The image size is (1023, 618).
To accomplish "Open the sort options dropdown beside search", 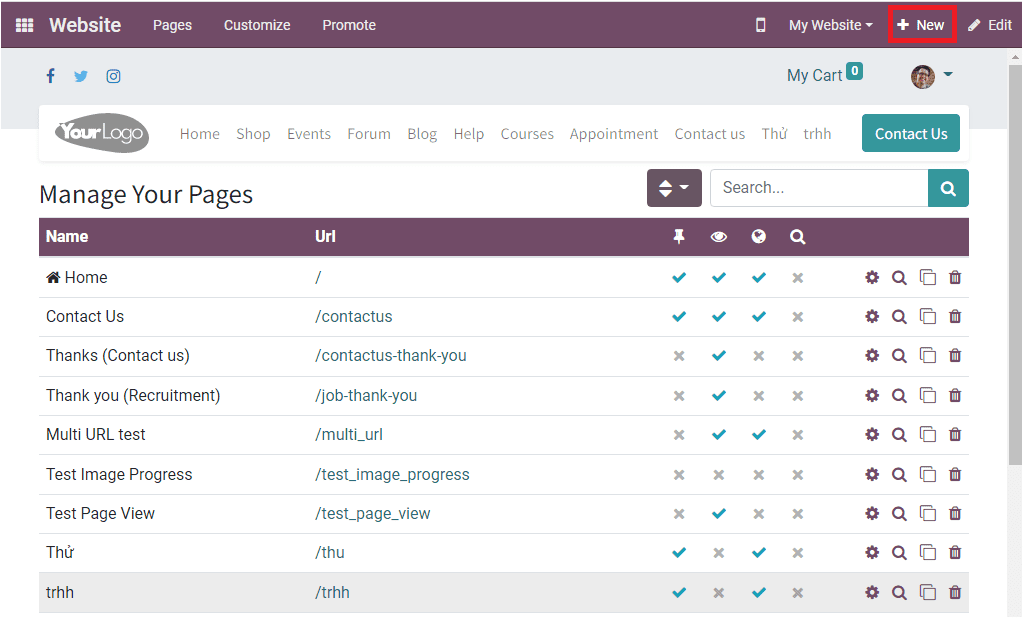I will tap(674, 187).
